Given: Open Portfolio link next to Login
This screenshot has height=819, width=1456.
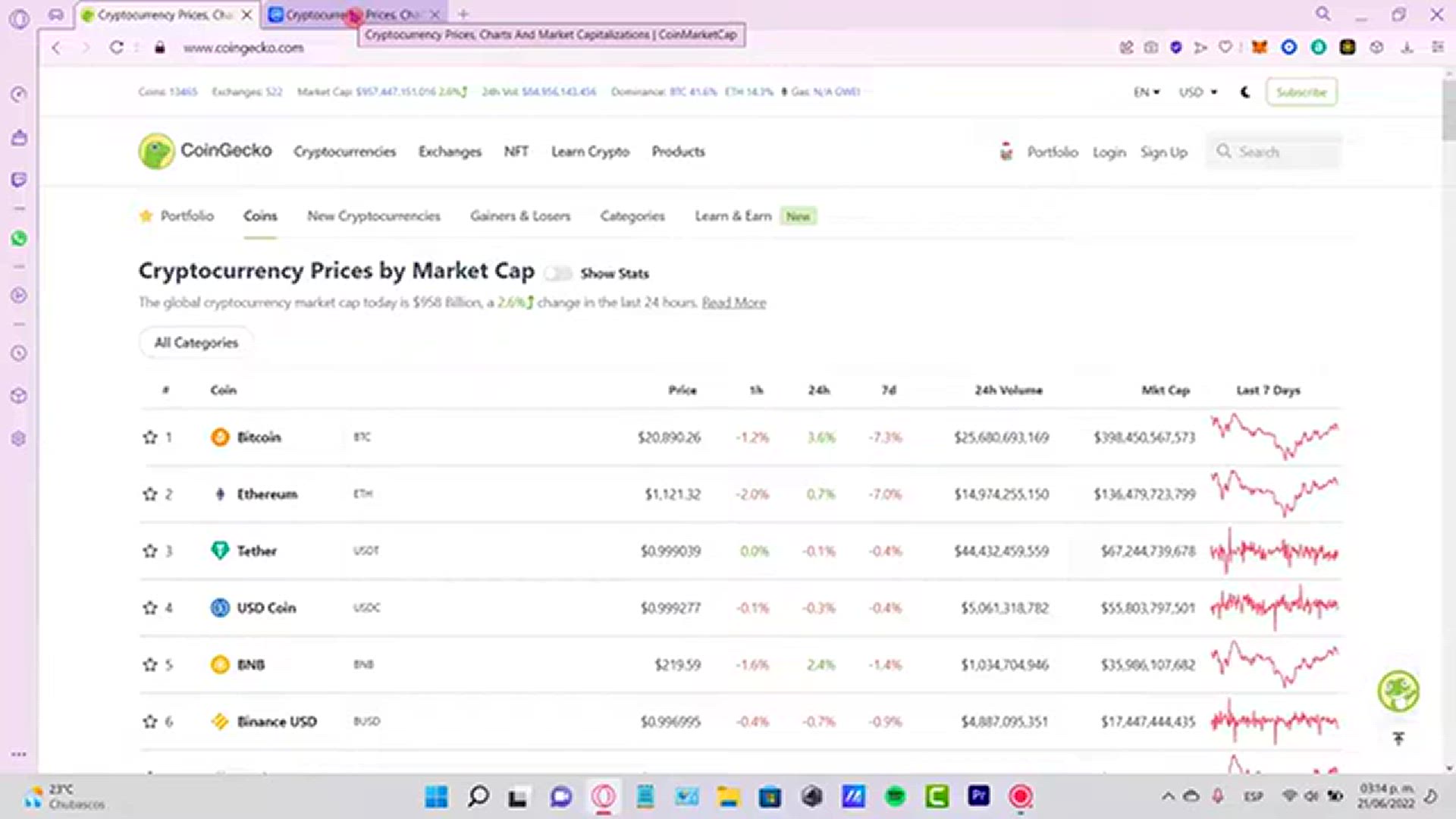Looking at the screenshot, I should [1052, 152].
